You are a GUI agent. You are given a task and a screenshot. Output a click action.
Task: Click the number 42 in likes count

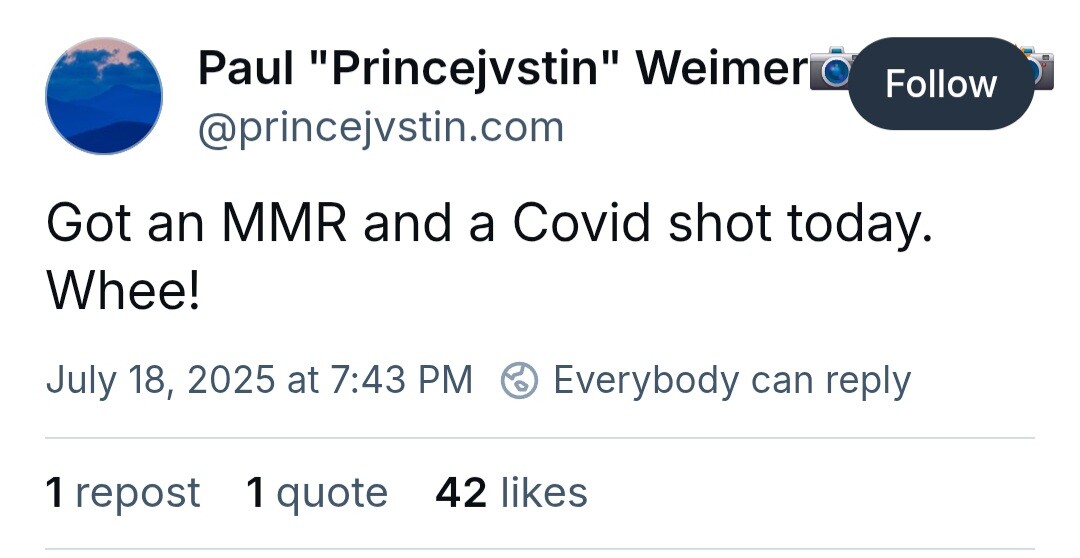click(x=461, y=493)
